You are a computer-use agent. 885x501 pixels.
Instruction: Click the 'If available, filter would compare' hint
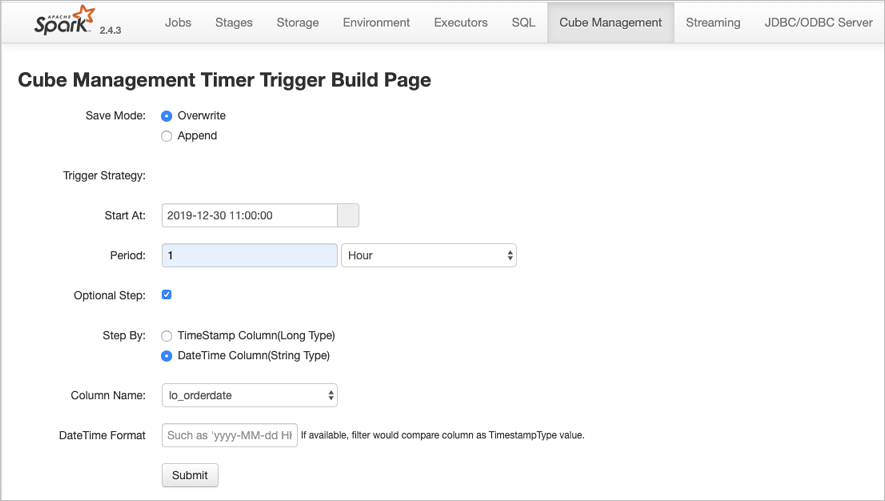[x=442, y=436]
